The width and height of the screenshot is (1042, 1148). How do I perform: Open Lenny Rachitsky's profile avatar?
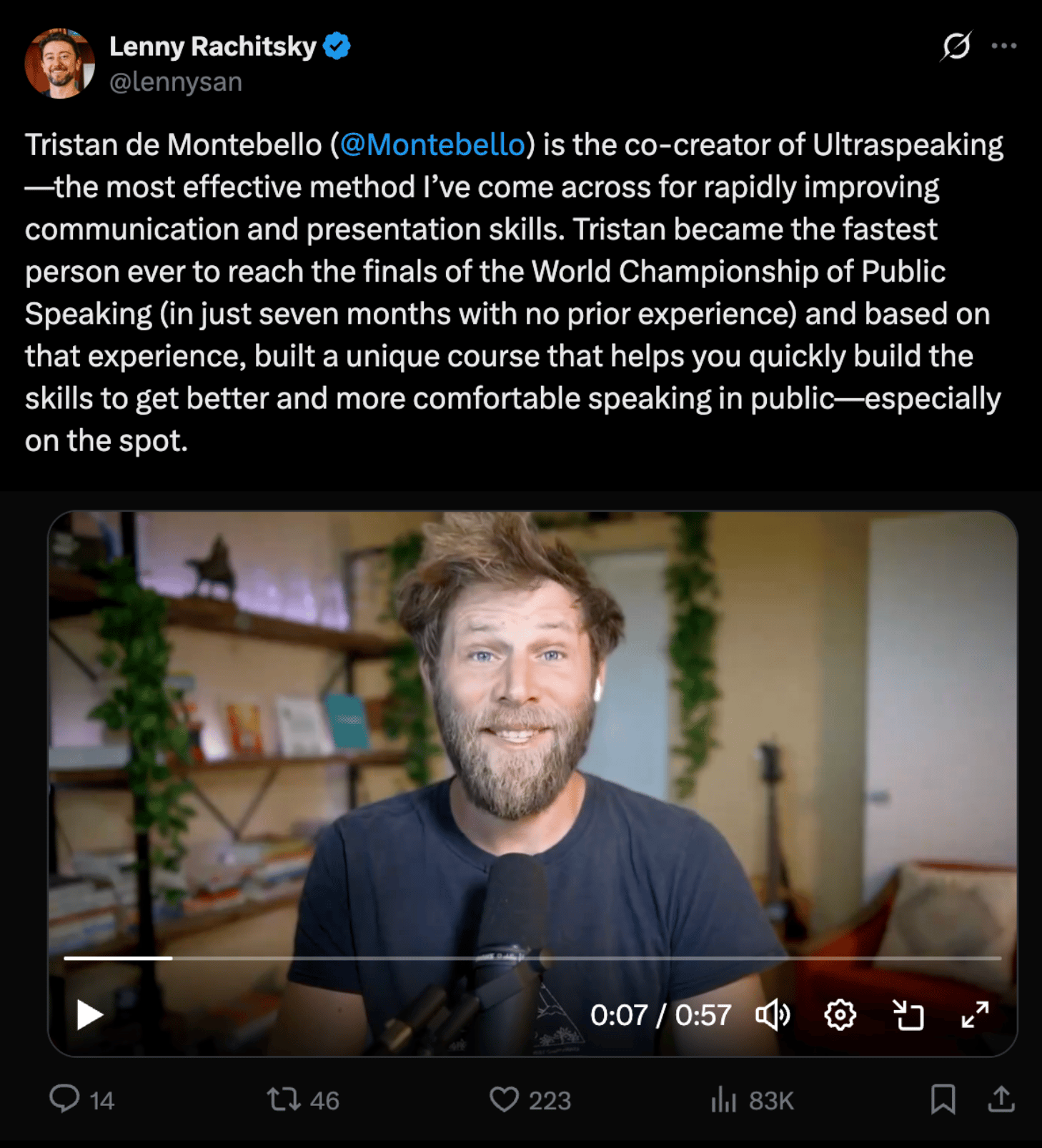[60, 63]
